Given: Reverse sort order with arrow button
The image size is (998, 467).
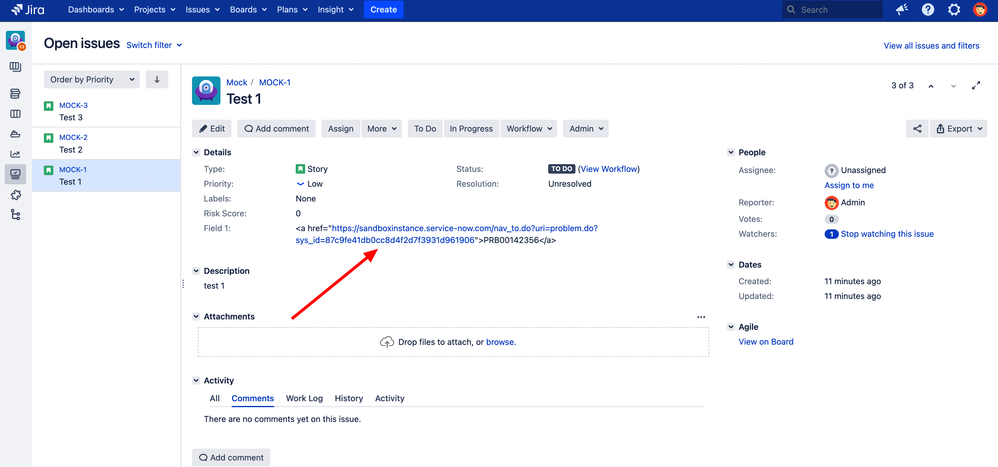Looking at the screenshot, I should click(x=157, y=80).
